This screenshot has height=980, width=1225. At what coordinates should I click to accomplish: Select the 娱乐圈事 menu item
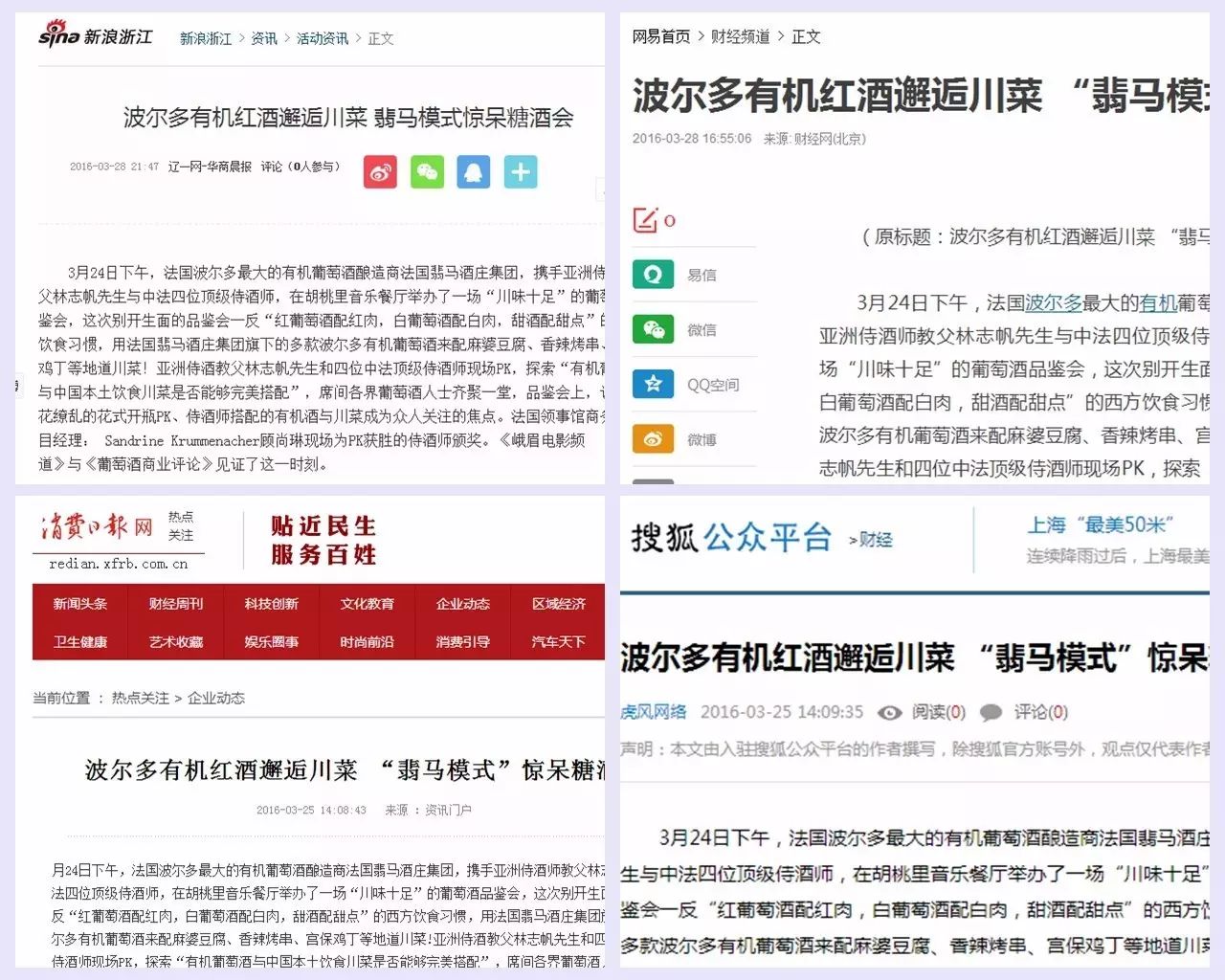point(272,641)
